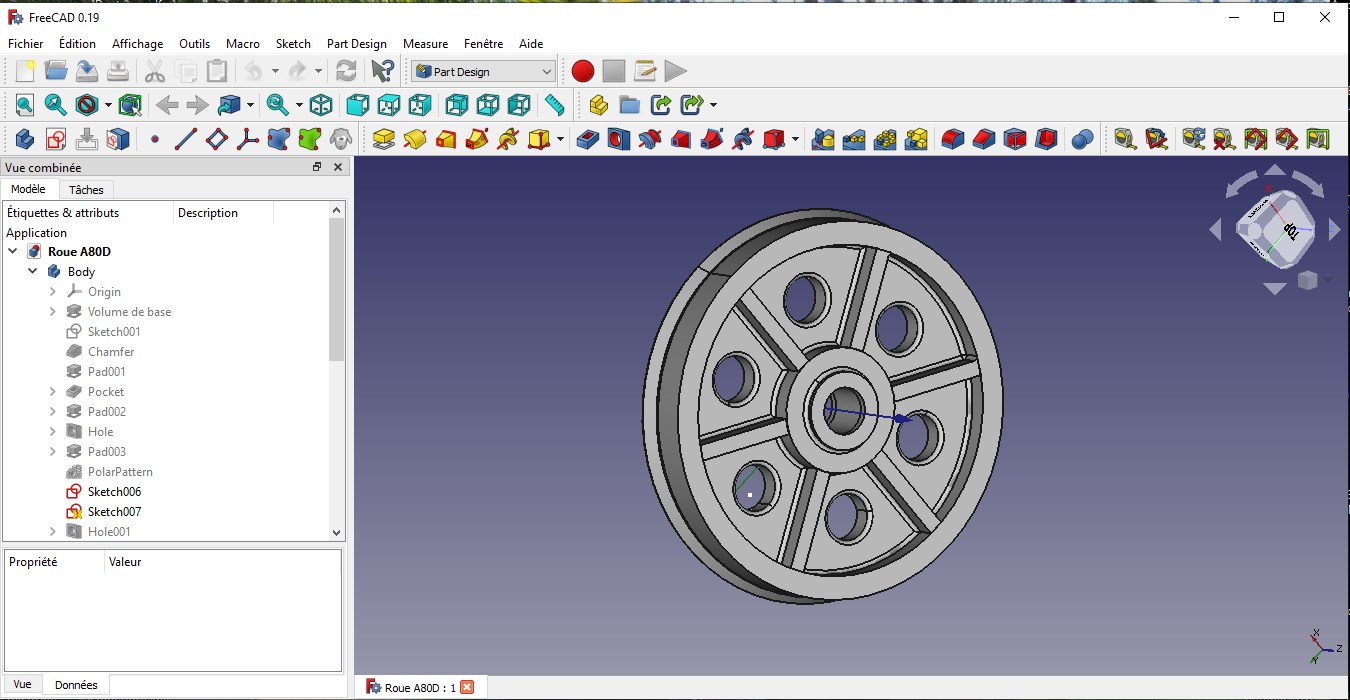The width and height of the screenshot is (1350, 700).
Task: Open the draw style dropdown arrow
Action: [x=108, y=105]
